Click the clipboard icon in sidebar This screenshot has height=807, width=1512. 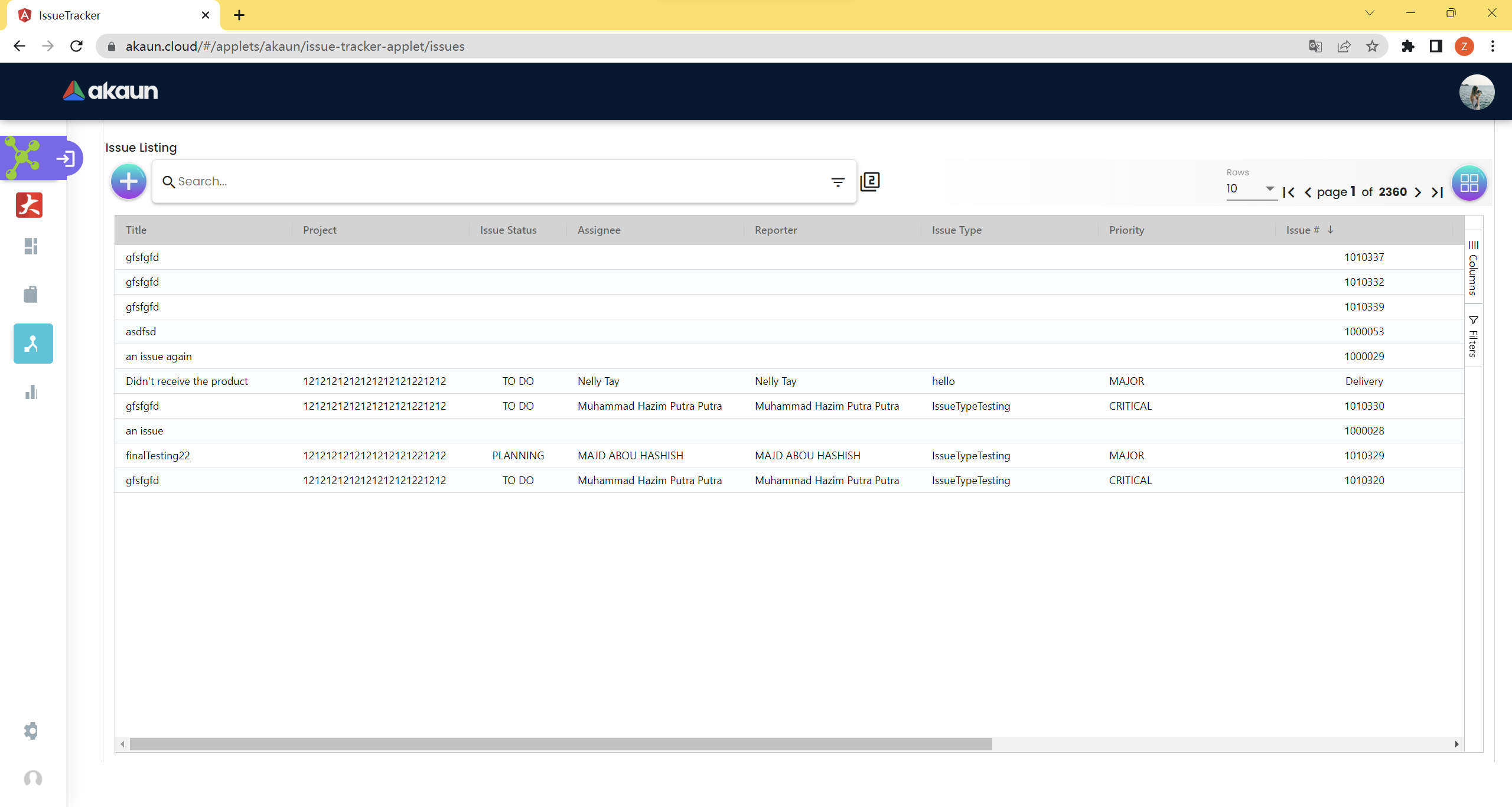click(x=31, y=294)
